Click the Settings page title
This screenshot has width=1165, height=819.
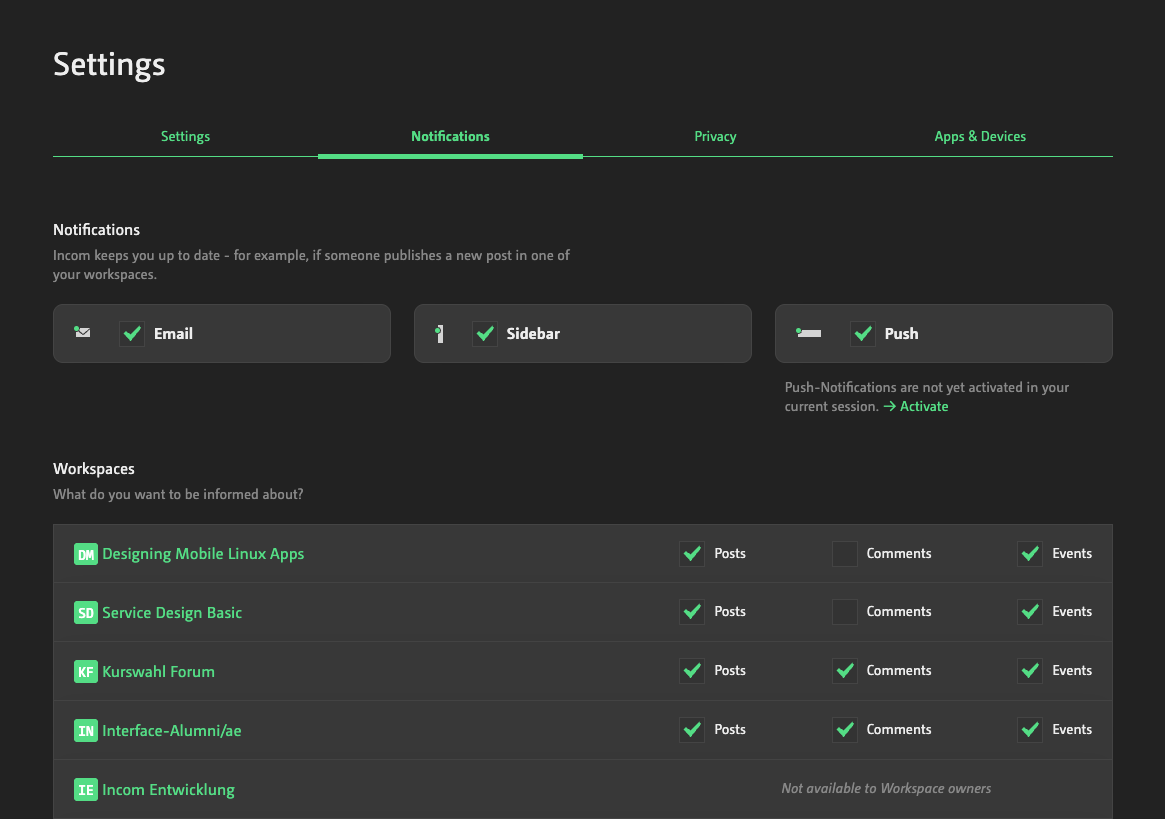(109, 65)
